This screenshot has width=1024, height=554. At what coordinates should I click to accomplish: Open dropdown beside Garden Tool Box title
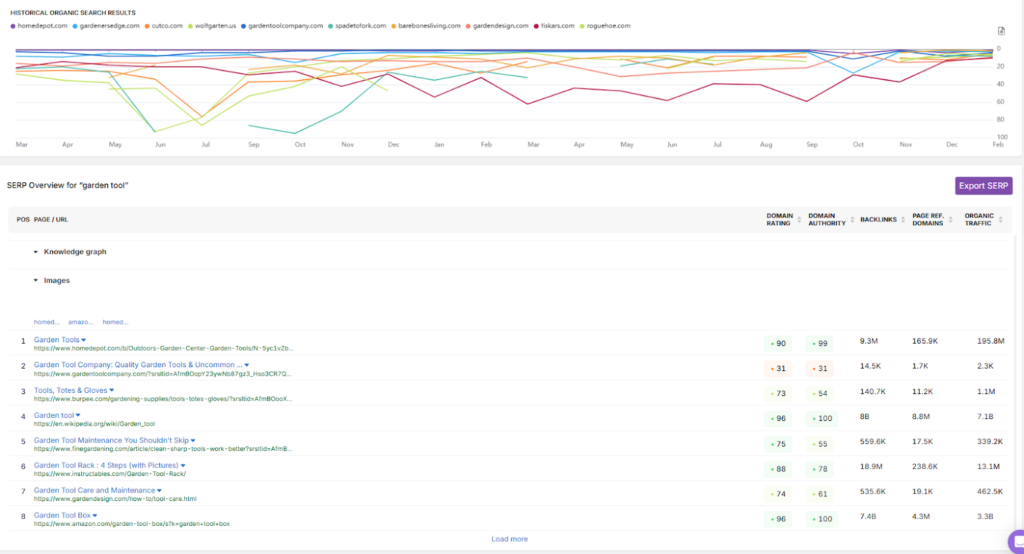click(95, 515)
